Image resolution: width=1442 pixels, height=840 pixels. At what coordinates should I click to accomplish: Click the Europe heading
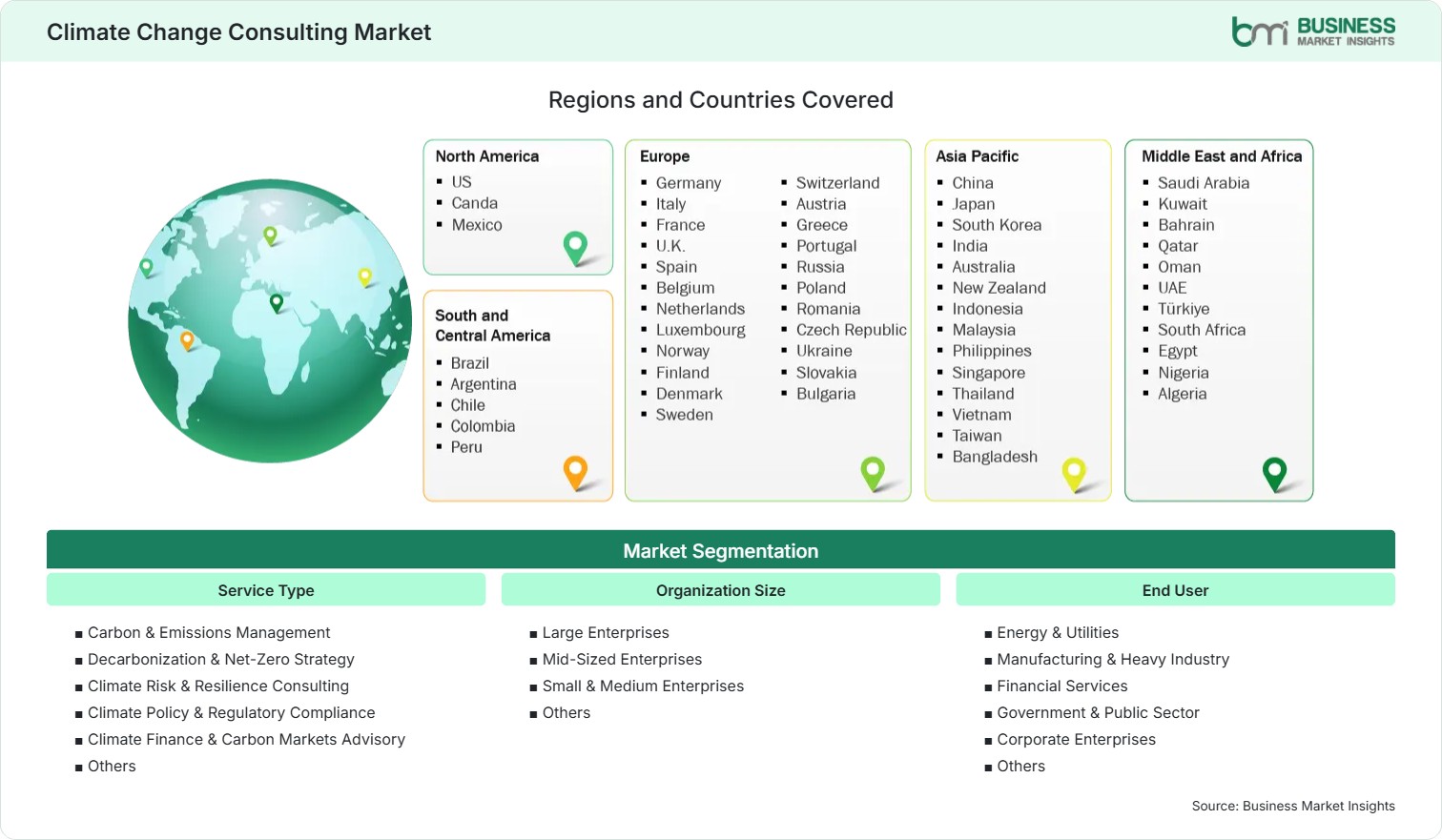pyautogui.click(x=665, y=156)
